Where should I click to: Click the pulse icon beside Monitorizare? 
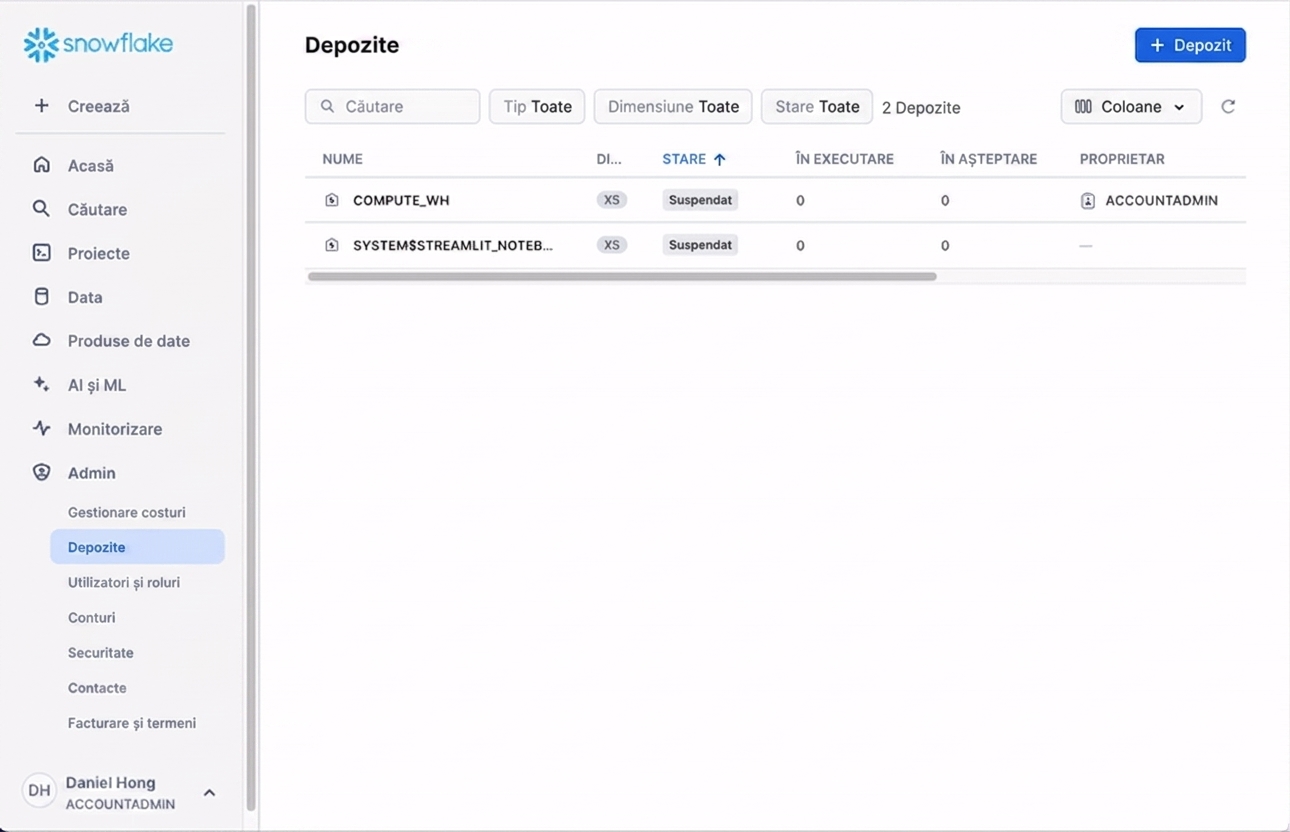tap(41, 429)
